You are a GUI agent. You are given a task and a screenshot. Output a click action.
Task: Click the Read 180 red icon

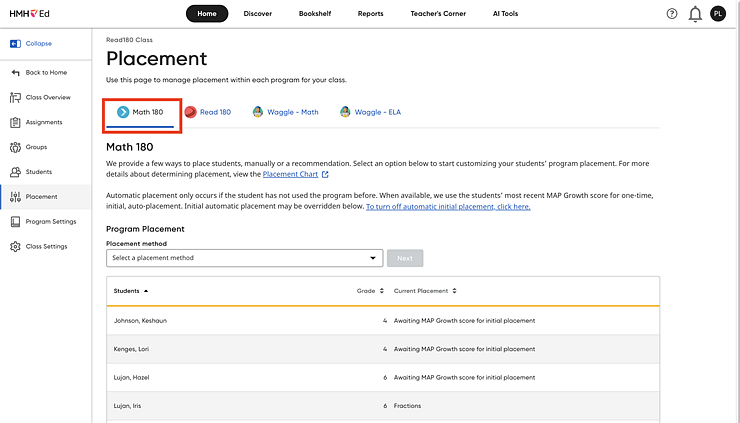pos(190,112)
